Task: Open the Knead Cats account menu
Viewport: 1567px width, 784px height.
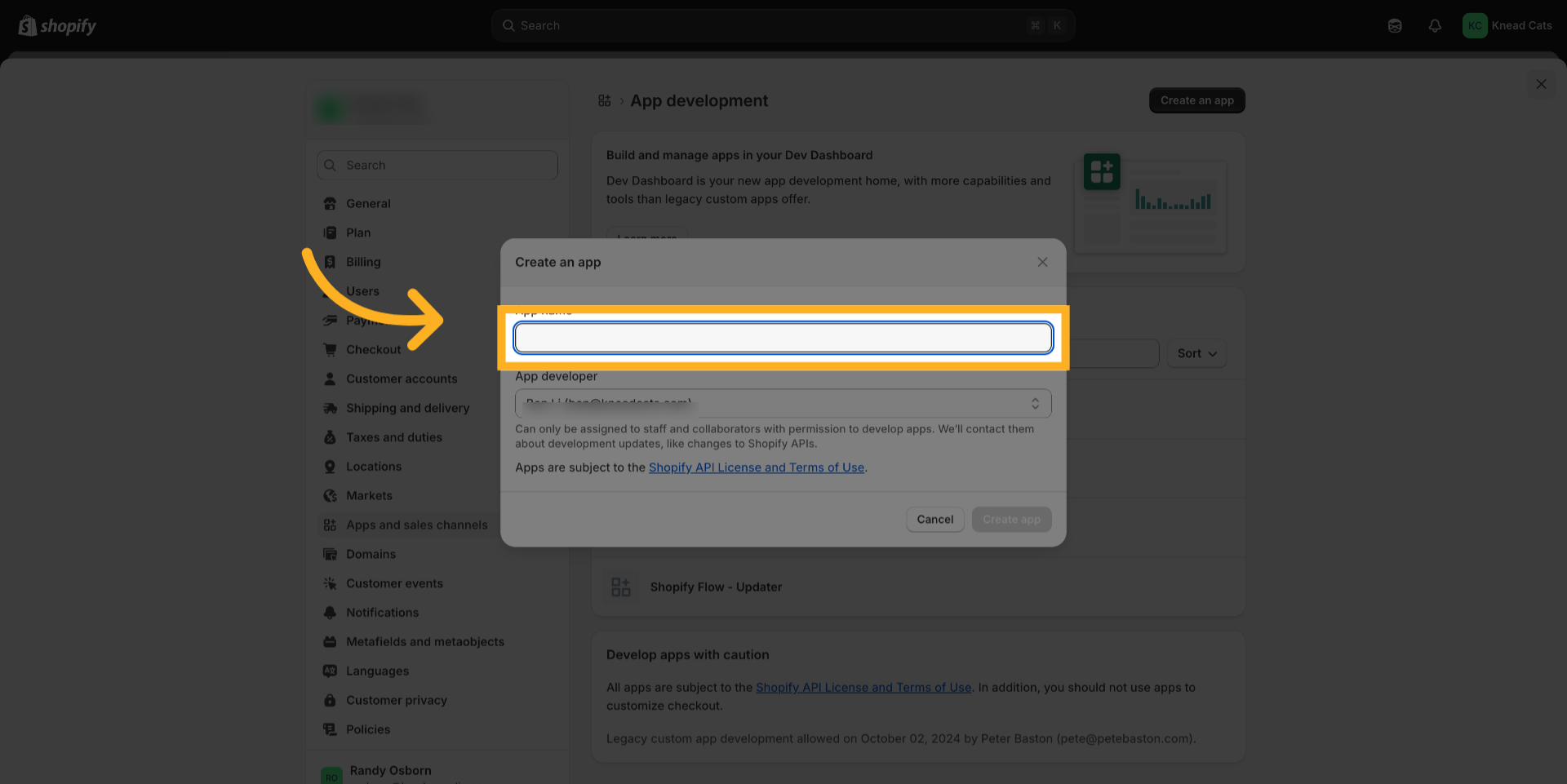Action: tap(1507, 26)
